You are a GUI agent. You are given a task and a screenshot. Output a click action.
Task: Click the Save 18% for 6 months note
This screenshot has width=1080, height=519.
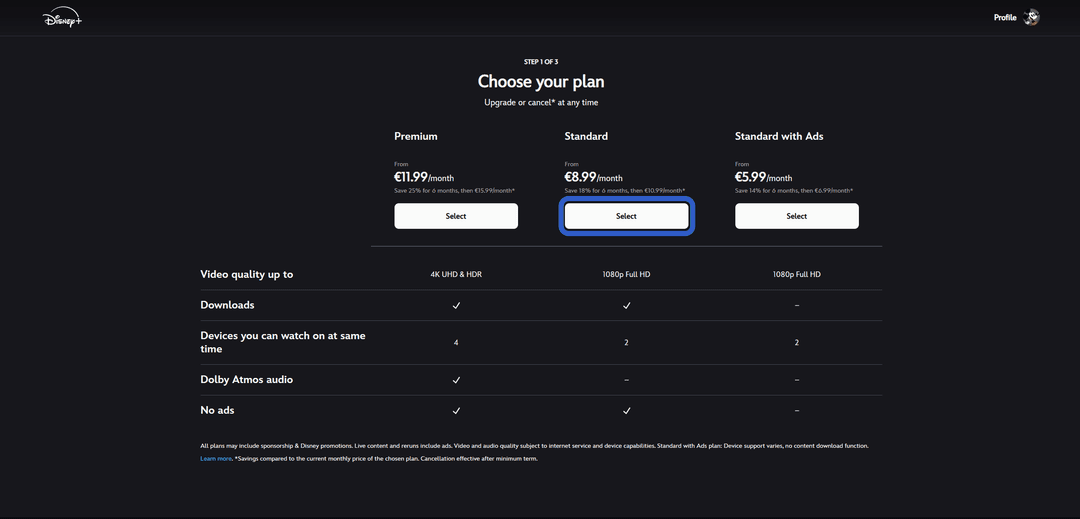625,191
